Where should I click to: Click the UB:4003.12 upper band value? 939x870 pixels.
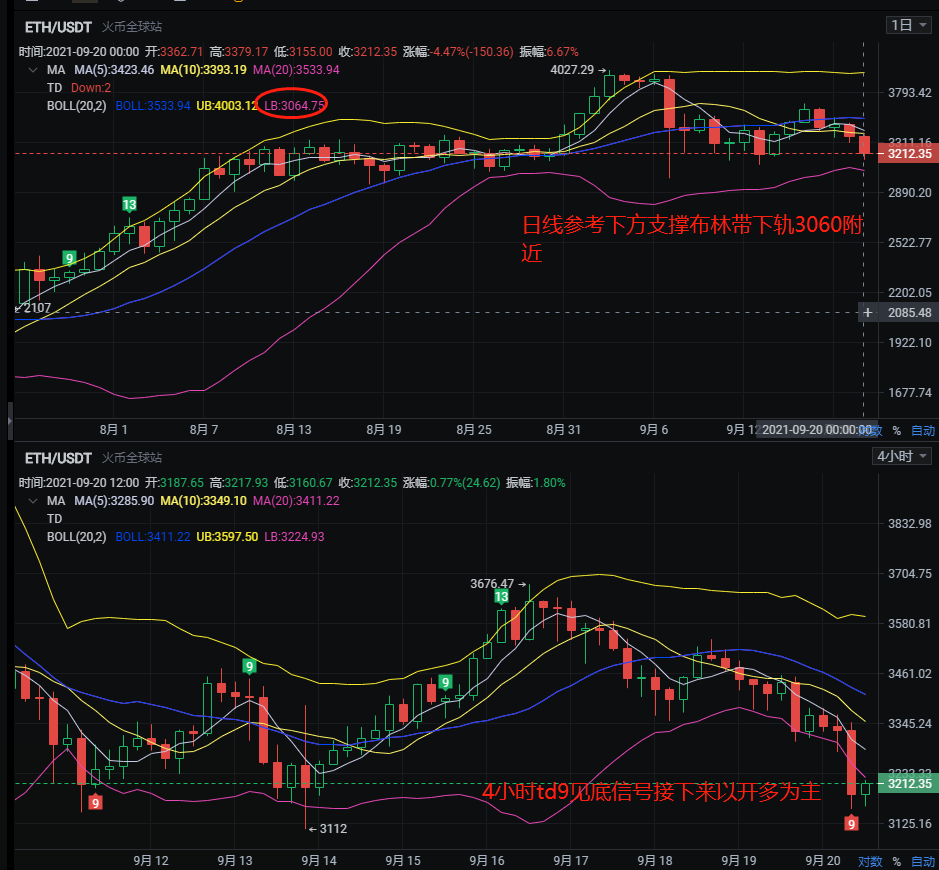pyautogui.click(x=227, y=105)
